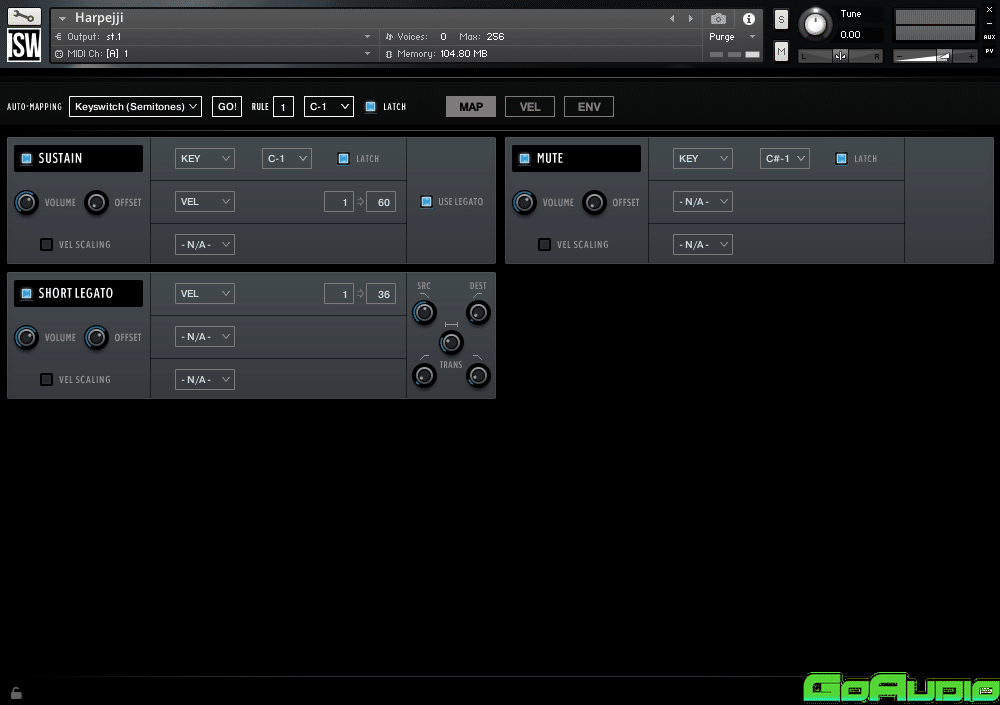
Task: Solo the instrument with S button
Action: click(x=781, y=21)
